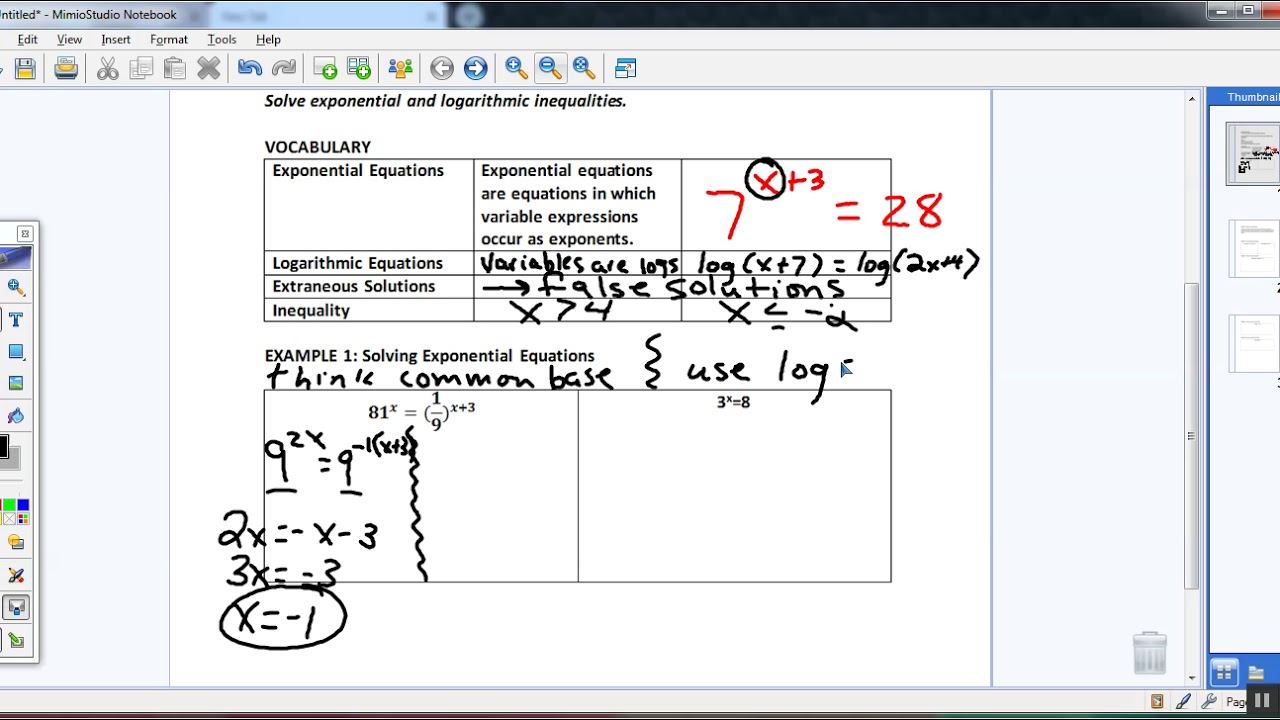Viewport: 1280px width, 720px height.
Task: Open the Gallery icon in the tool palette
Action: coord(16,543)
